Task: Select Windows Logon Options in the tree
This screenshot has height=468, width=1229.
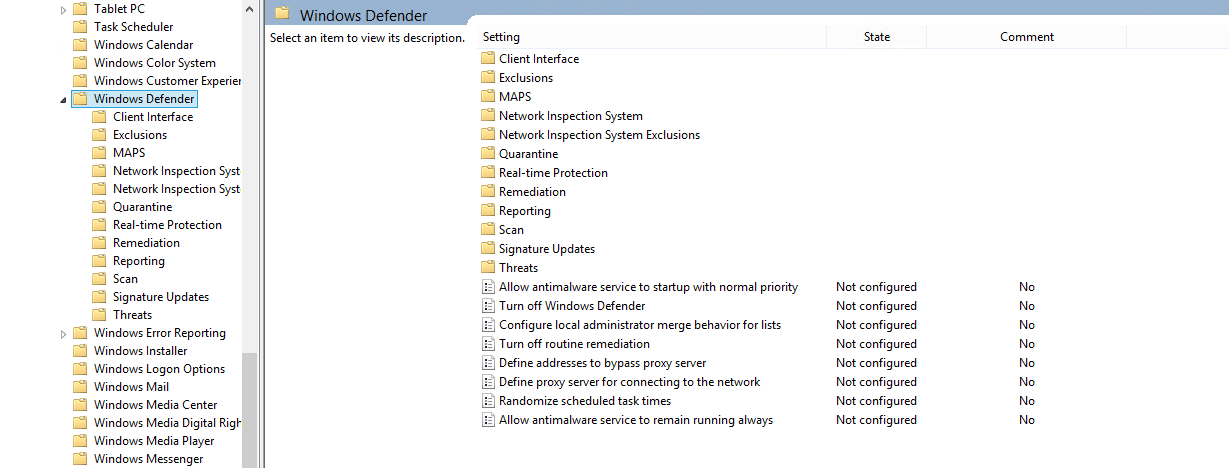Action: point(159,369)
